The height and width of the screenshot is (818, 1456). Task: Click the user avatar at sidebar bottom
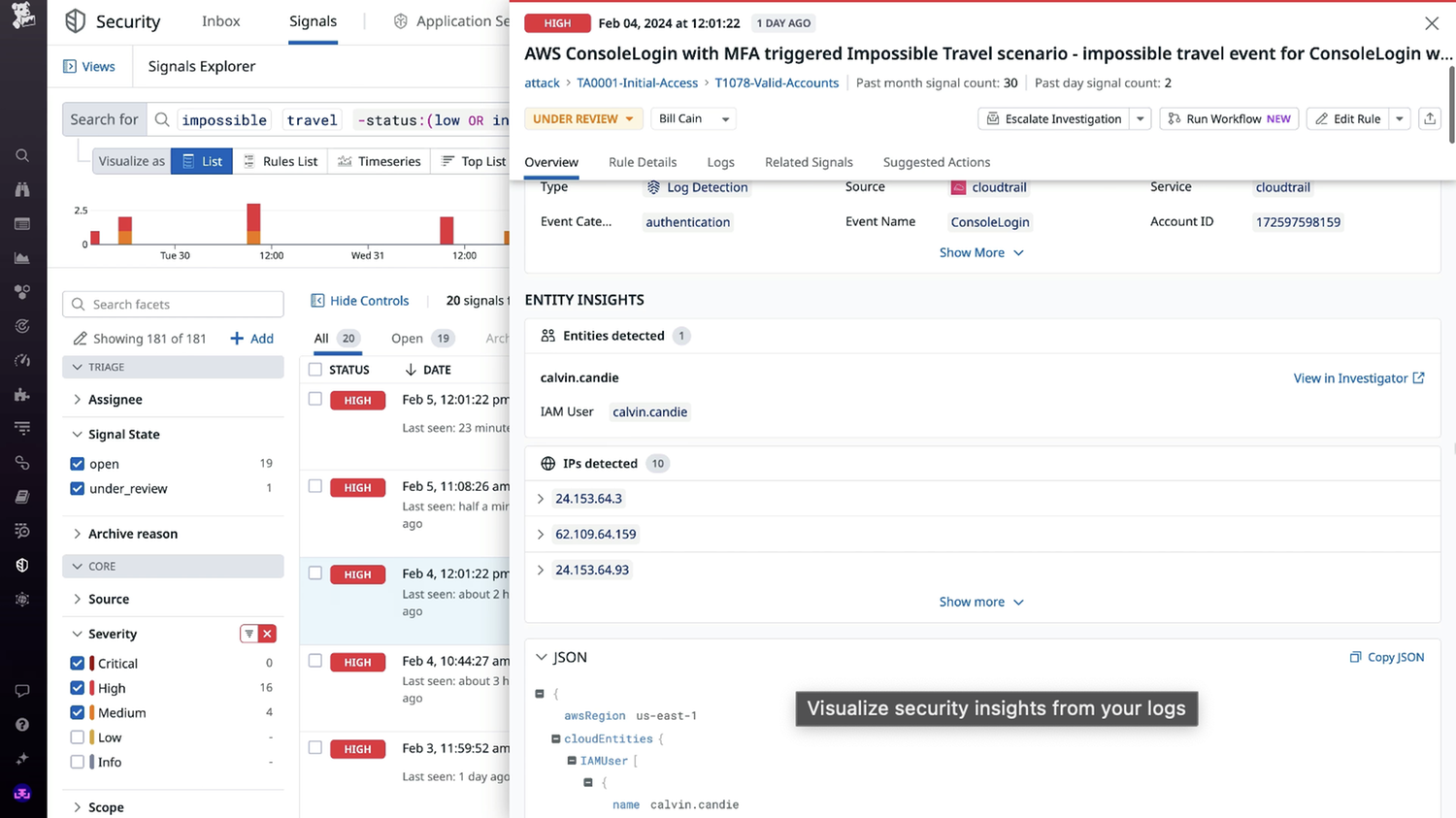coord(22,793)
